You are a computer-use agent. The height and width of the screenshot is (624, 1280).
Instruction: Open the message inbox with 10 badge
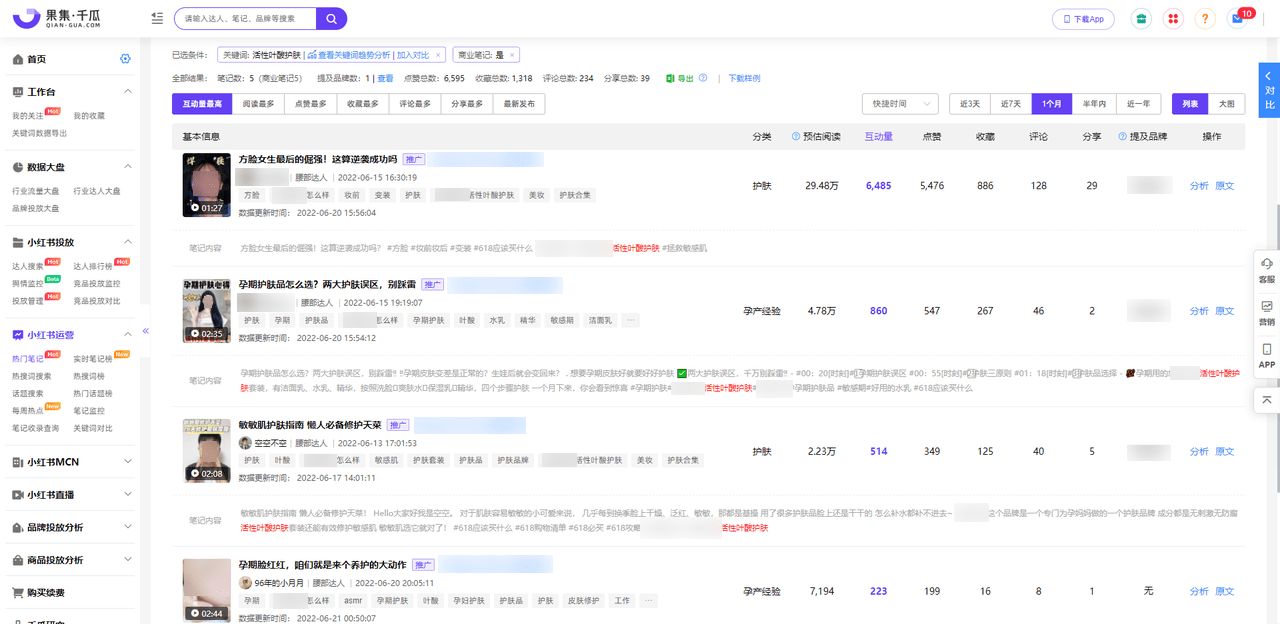[1239, 18]
